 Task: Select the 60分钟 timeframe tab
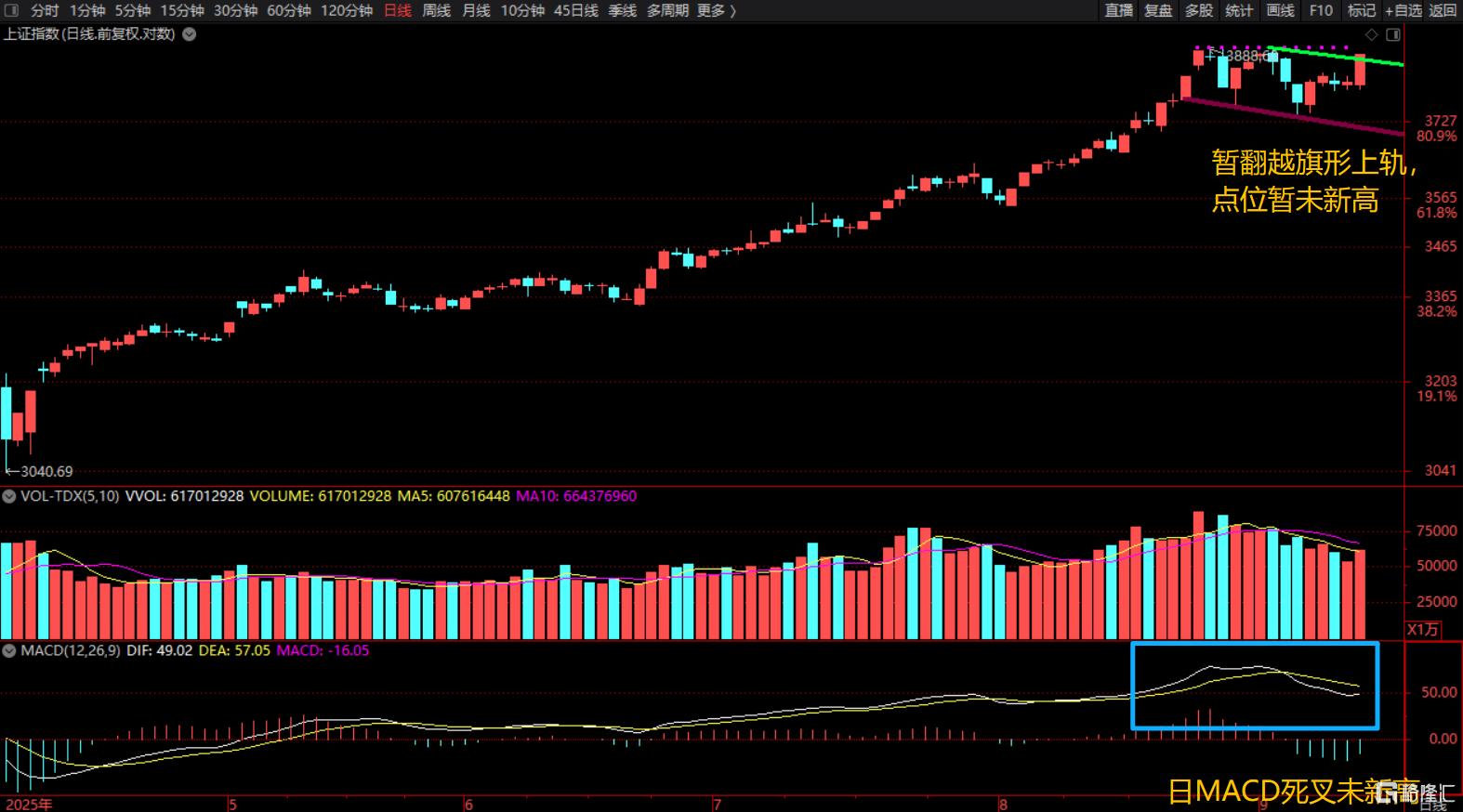(x=288, y=10)
